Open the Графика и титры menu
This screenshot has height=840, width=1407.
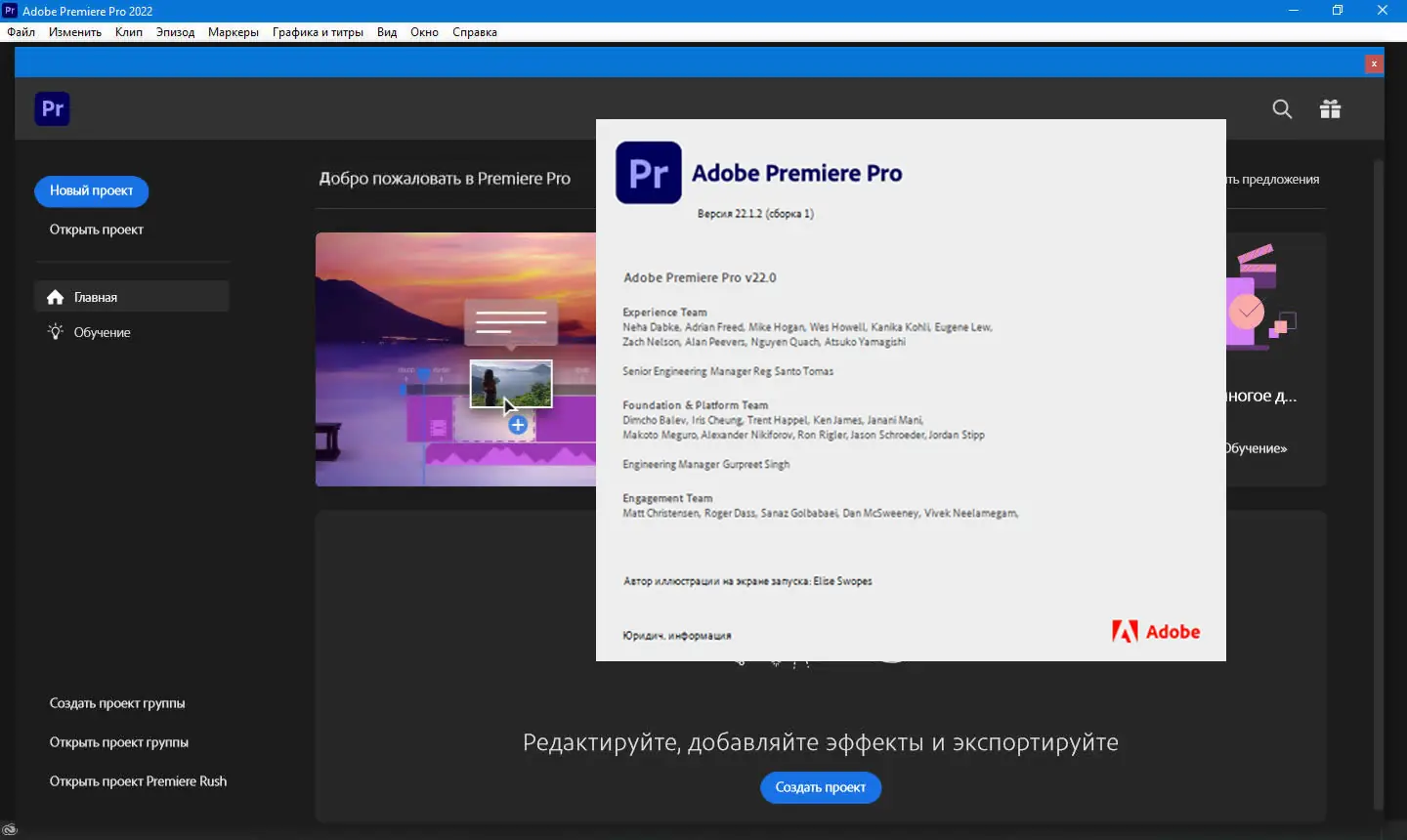[319, 32]
